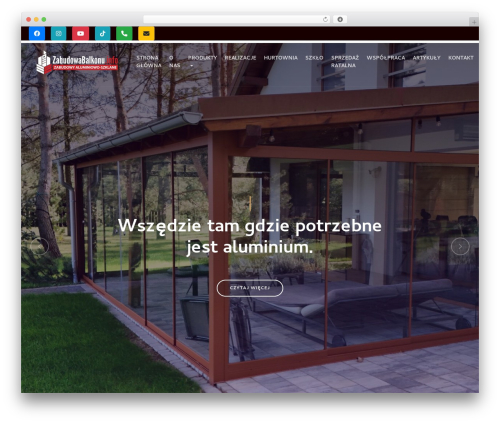This screenshot has height=423, width=500.
Task: Open Kontakt menu item
Action: [461, 58]
